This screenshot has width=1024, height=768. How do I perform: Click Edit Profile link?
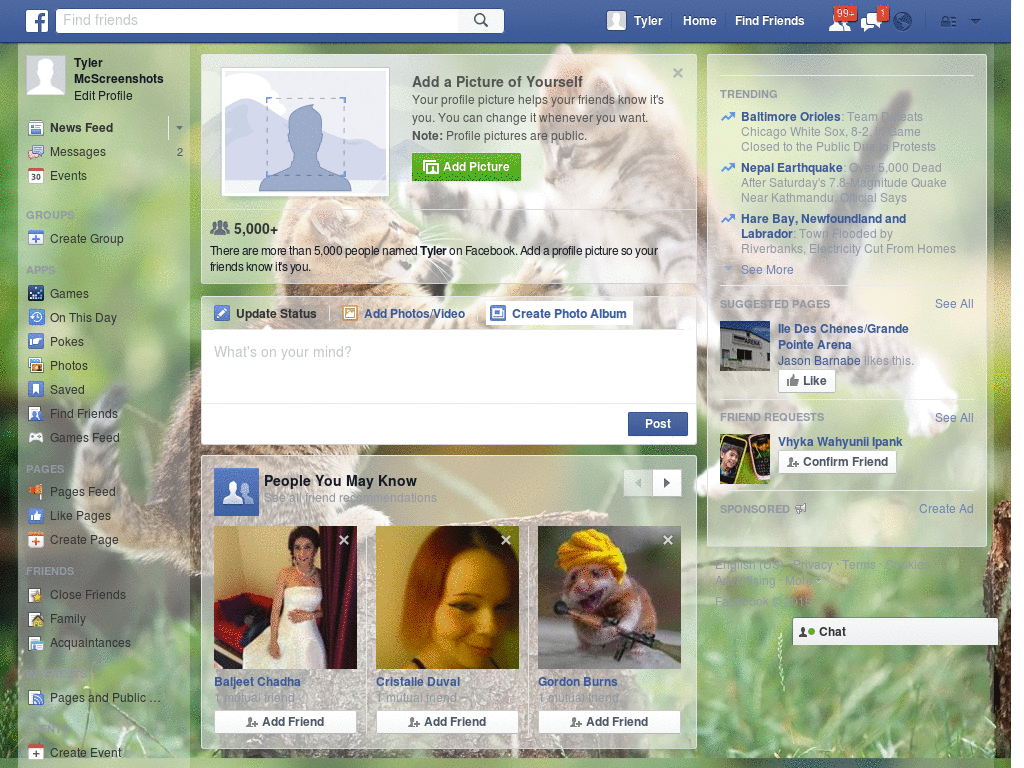click(103, 96)
